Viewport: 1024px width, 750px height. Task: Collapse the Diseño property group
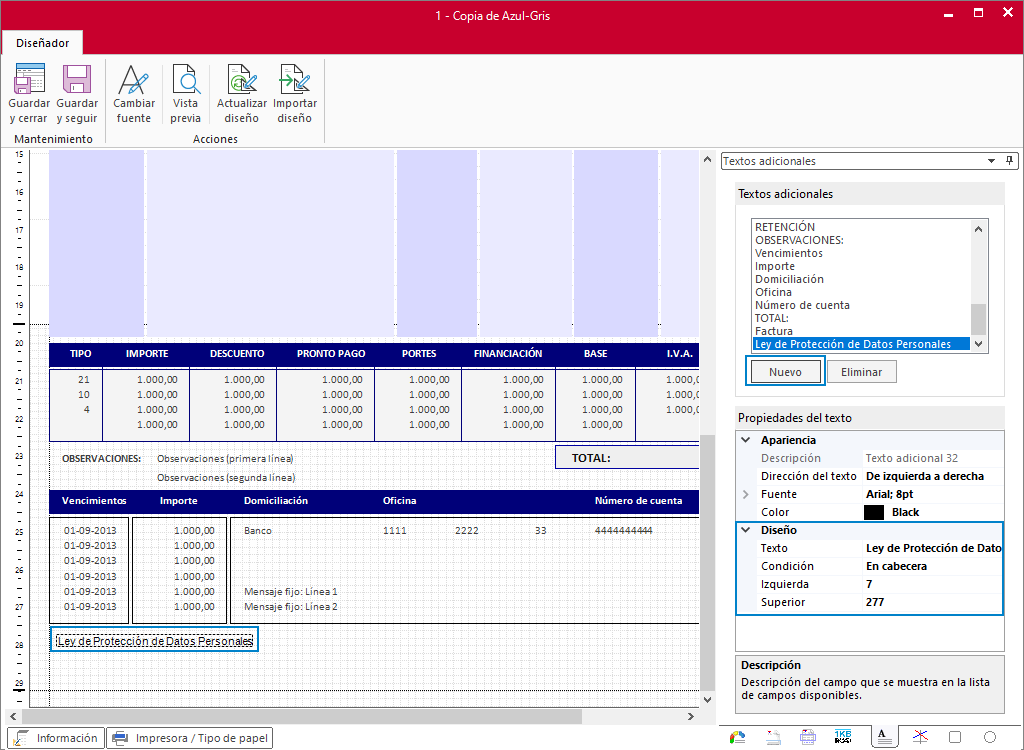(x=746, y=530)
